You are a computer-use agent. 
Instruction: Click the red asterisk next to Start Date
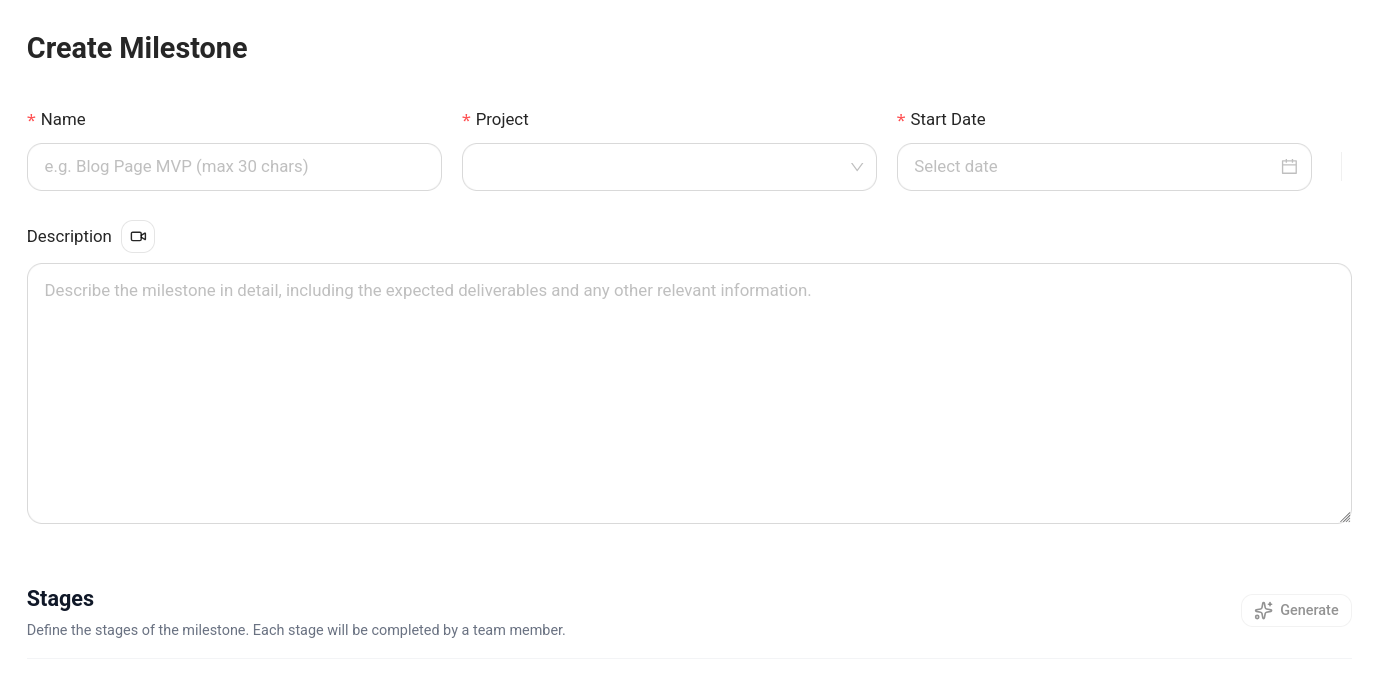pyautogui.click(x=901, y=121)
